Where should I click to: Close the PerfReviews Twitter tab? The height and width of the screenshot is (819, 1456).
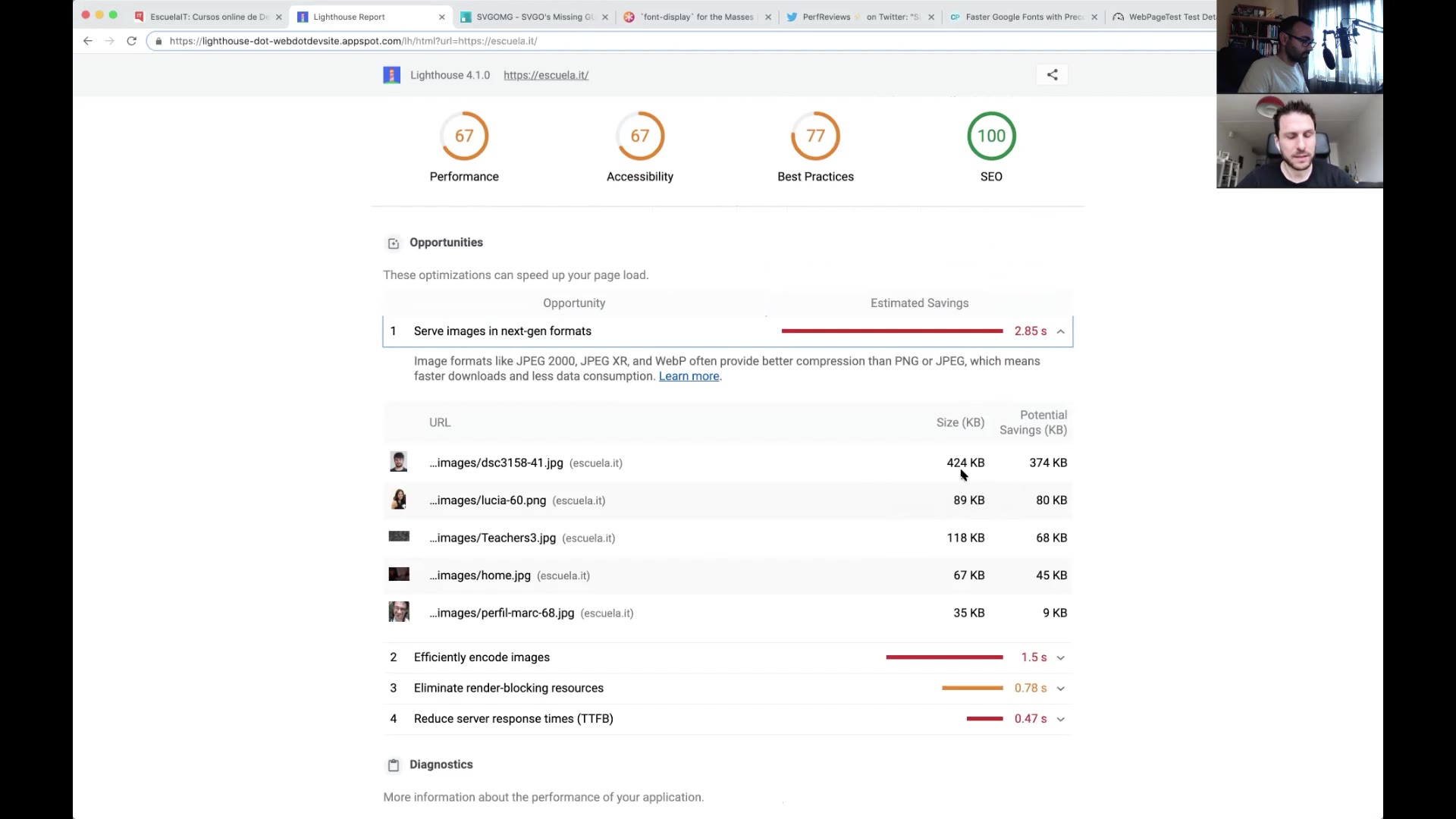tap(931, 17)
